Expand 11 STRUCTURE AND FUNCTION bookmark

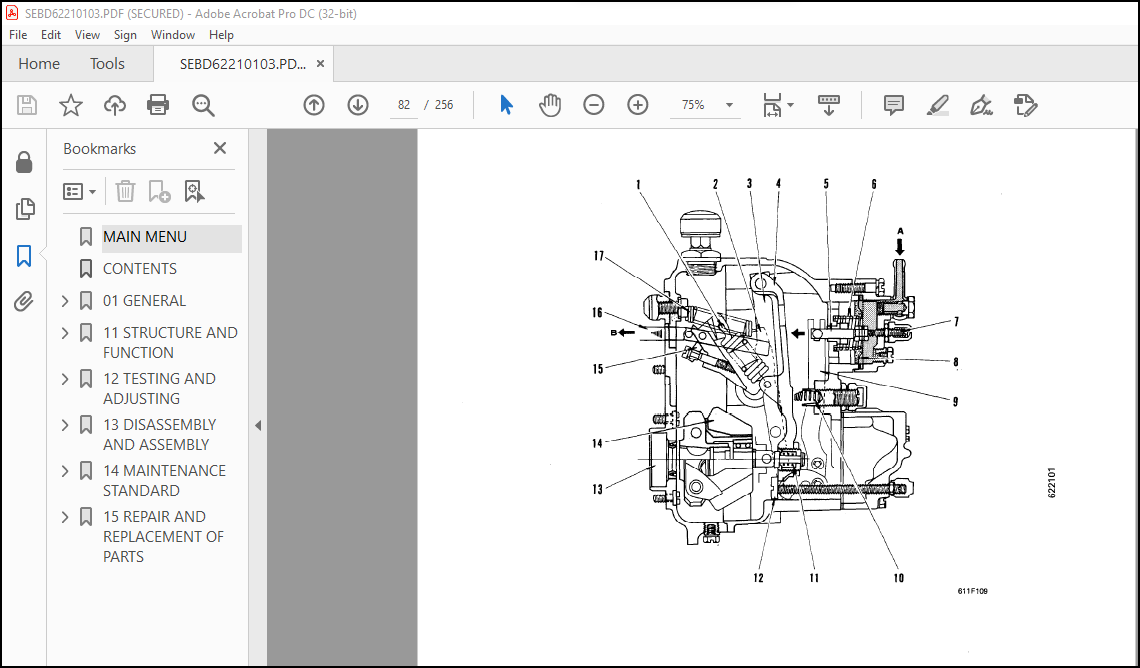(x=65, y=333)
